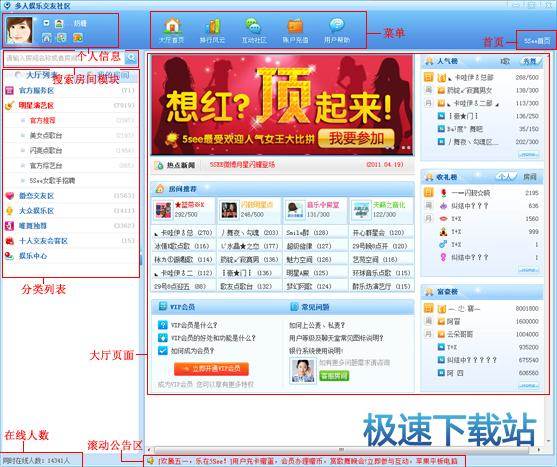
Task: Click 我要参加 button on banner
Action: [356, 138]
